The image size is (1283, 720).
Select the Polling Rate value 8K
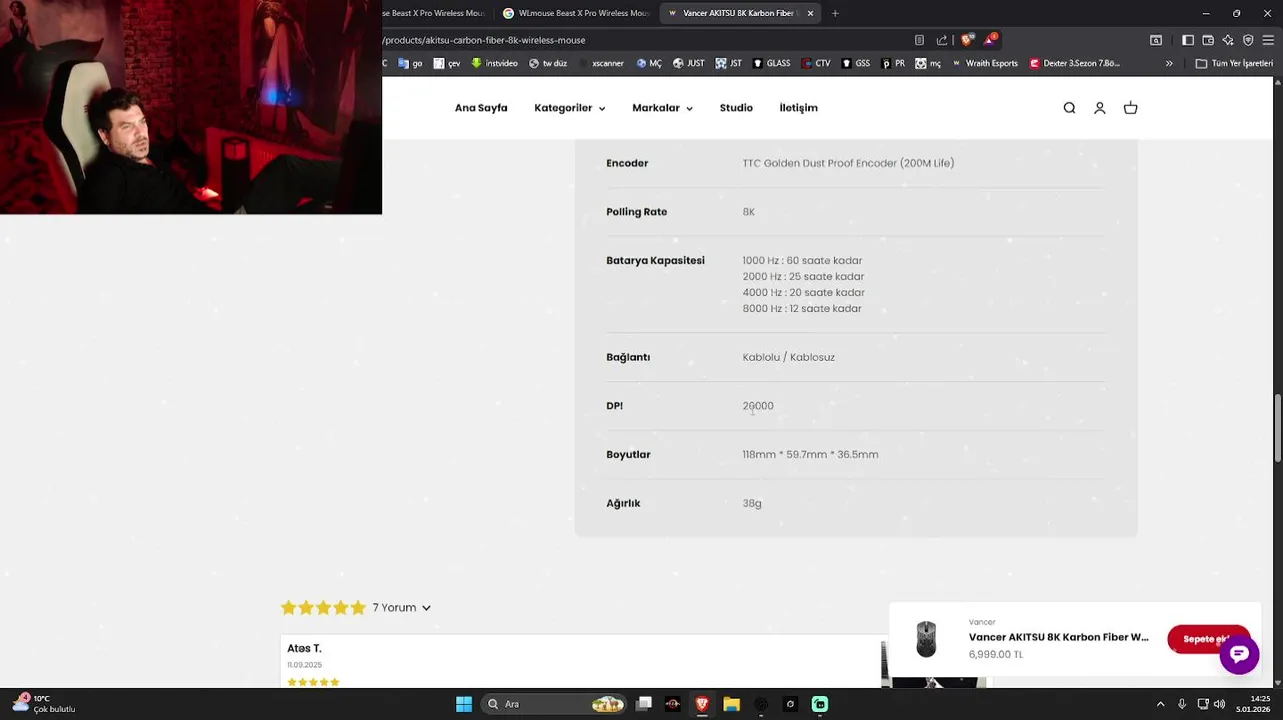click(748, 212)
